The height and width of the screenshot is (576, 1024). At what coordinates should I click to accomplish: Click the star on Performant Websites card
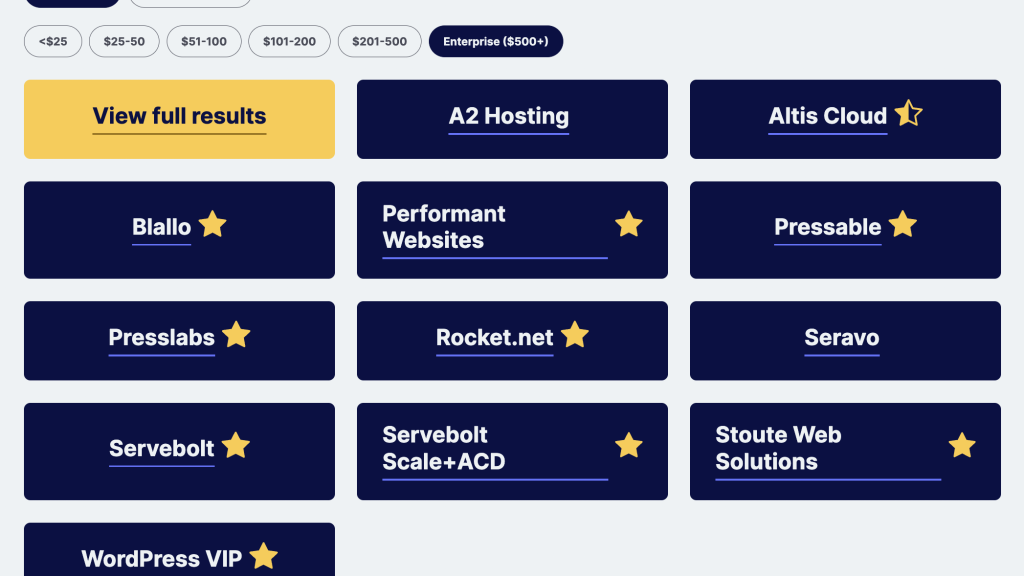[x=629, y=224]
